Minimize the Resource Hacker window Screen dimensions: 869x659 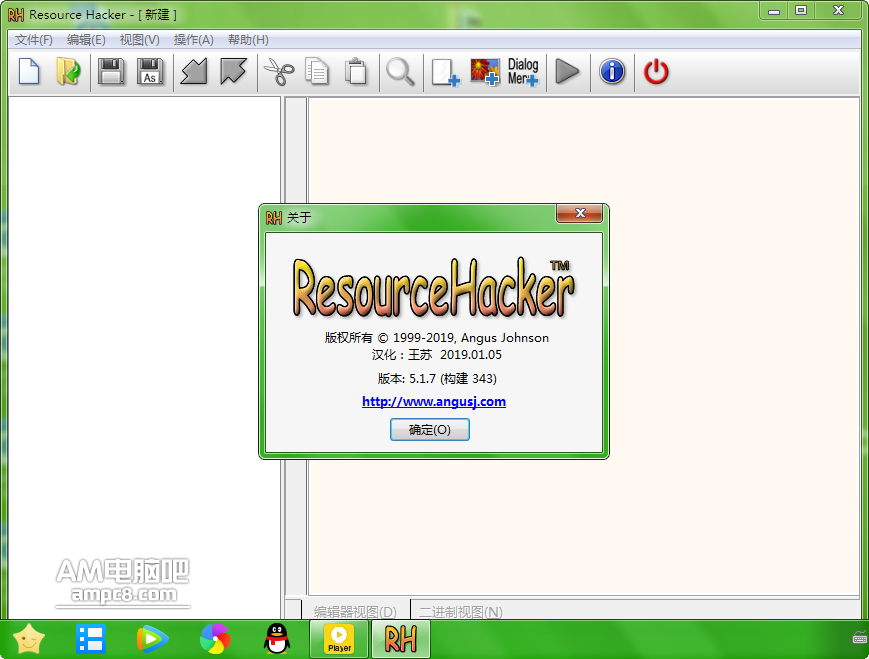(x=774, y=11)
